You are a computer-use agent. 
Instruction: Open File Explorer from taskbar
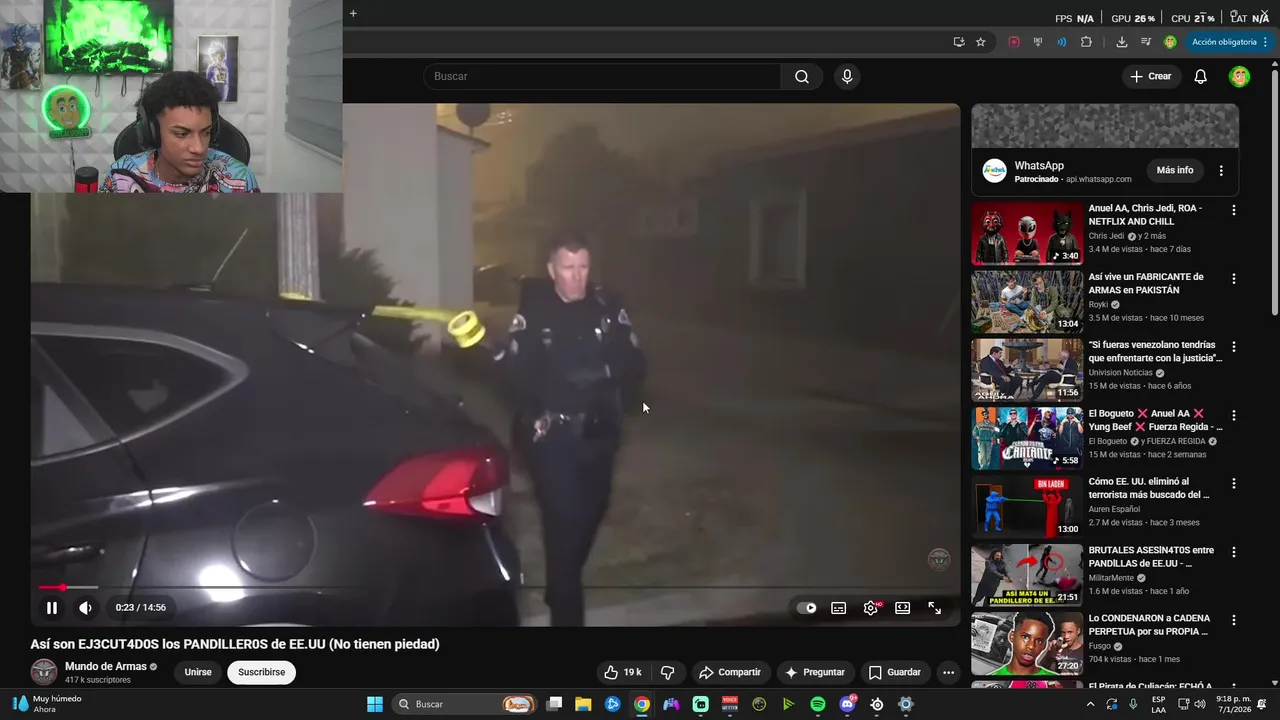click(x=583, y=704)
